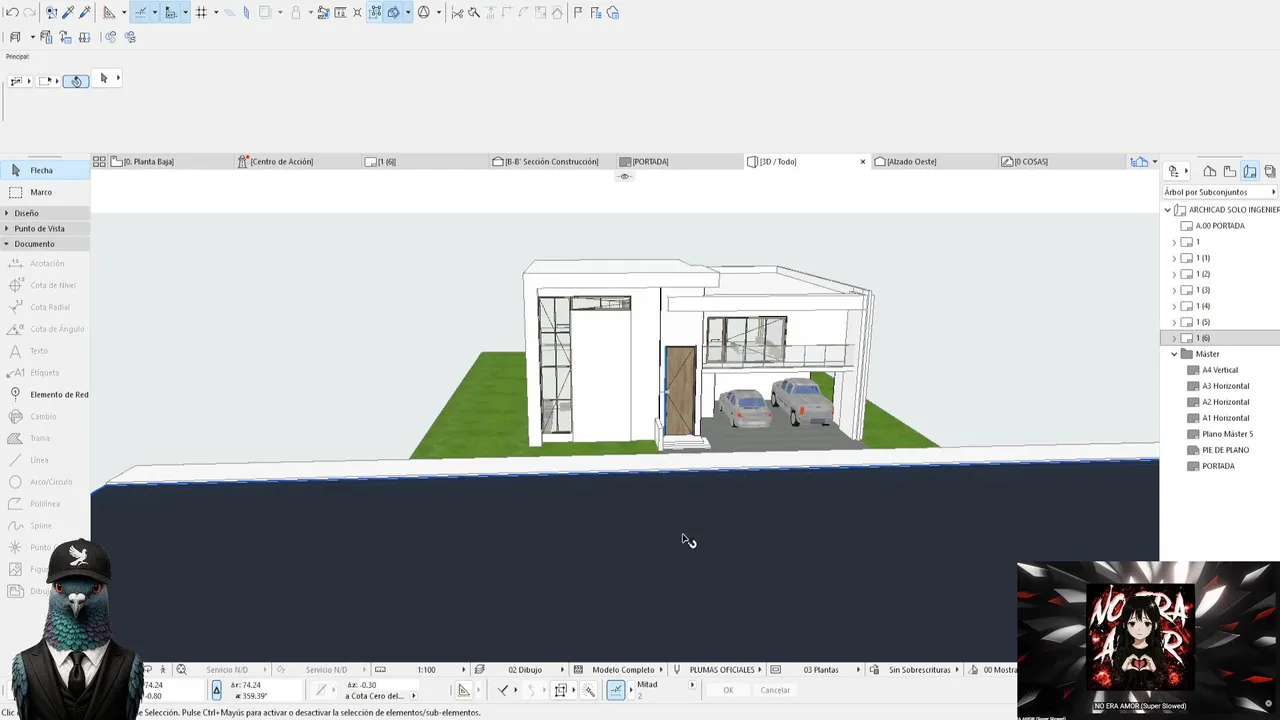Expand the Punto de Vista toolbox group
1280x720 pixels.
click(45, 228)
